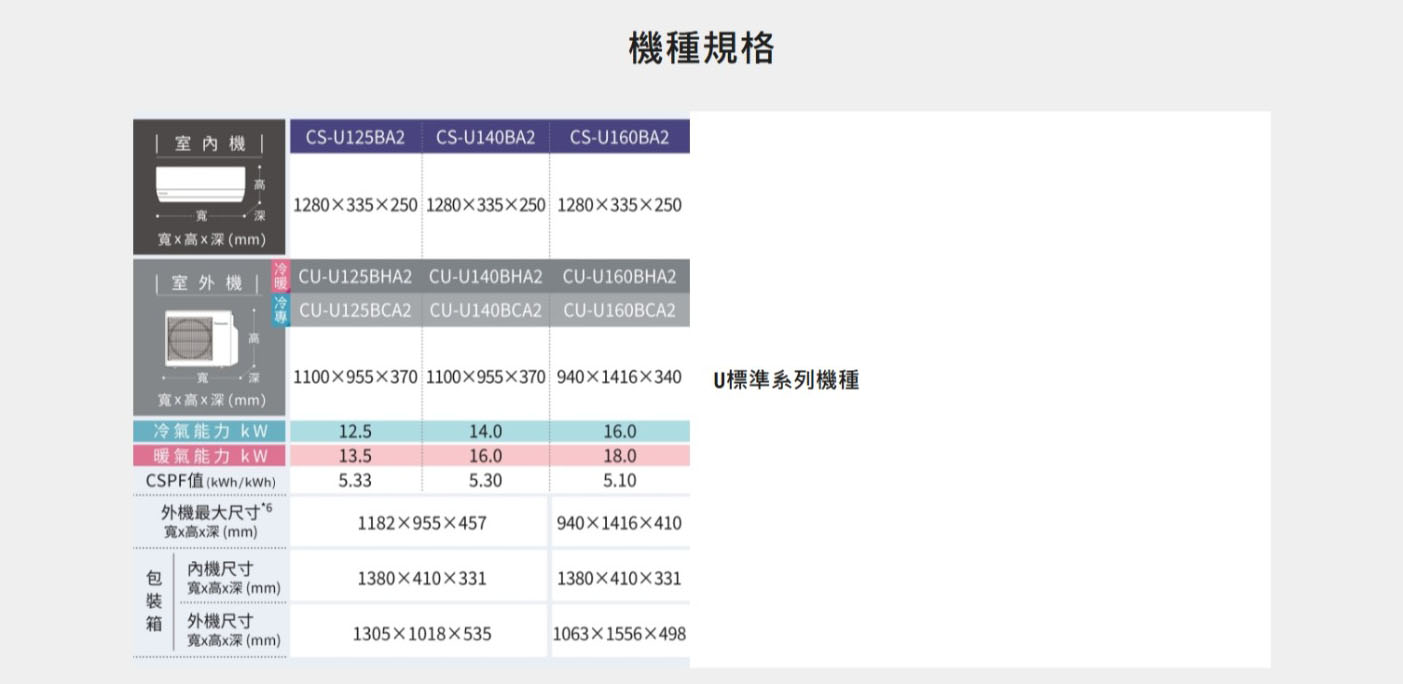
Task: Click the outdoor unit illustration
Action: click(x=199, y=336)
